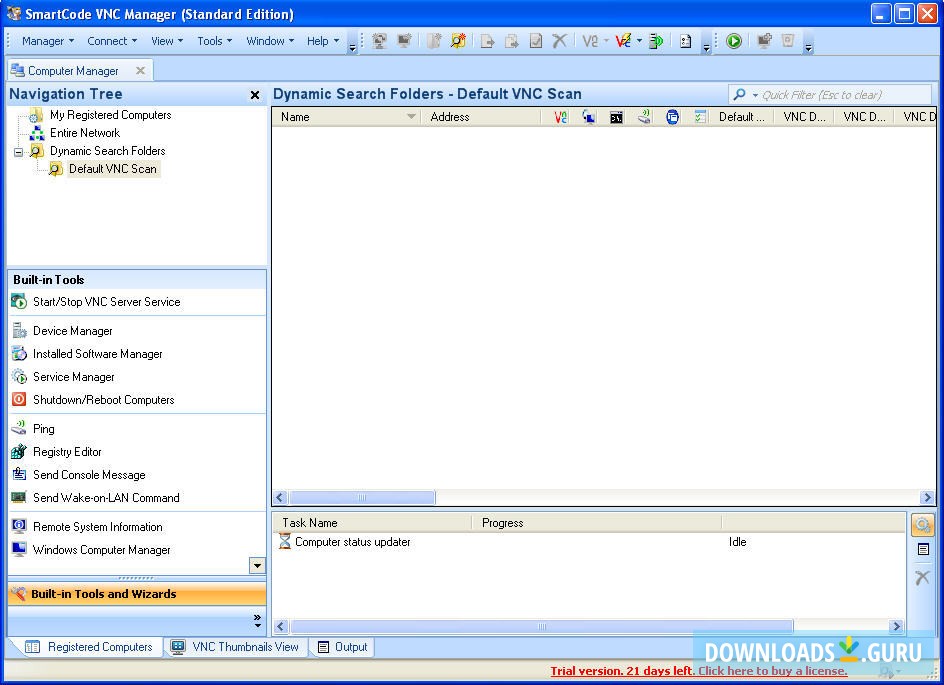Screen dimensions: 944x685
Task: Open the Window menu
Action: 270,41
